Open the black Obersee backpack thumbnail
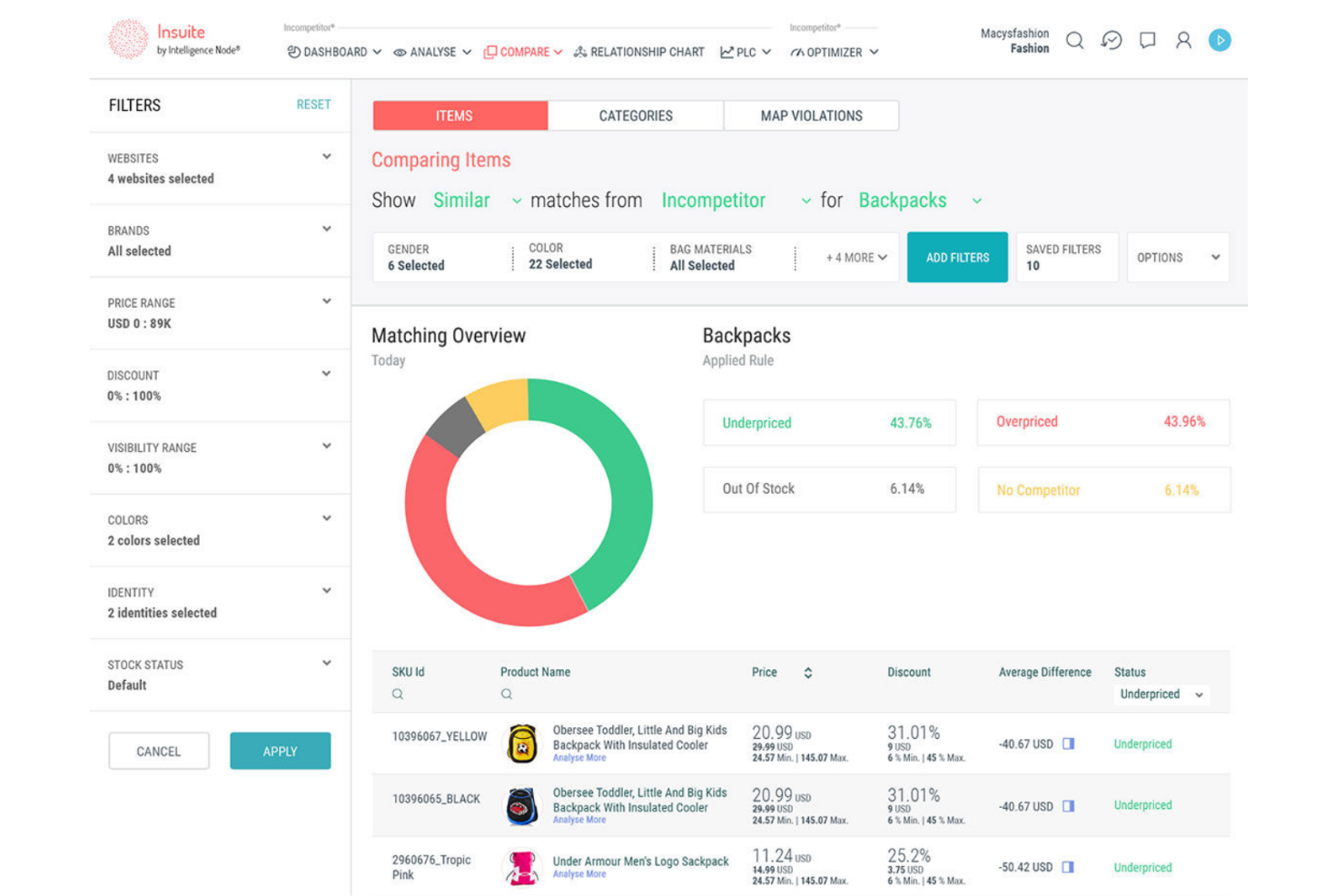Screen dimensions: 1344x896 (x=522, y=806)
